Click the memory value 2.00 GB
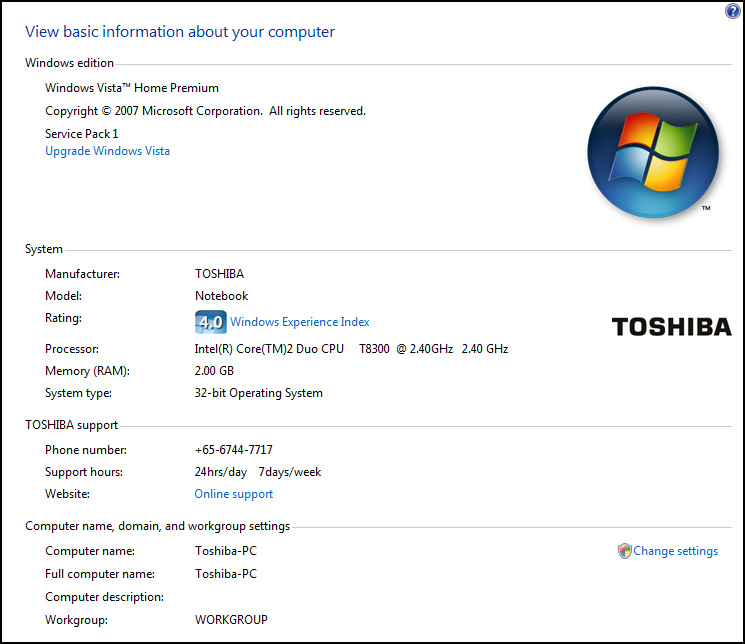Screen dimensions: 745x644 [x=214, y=371]
